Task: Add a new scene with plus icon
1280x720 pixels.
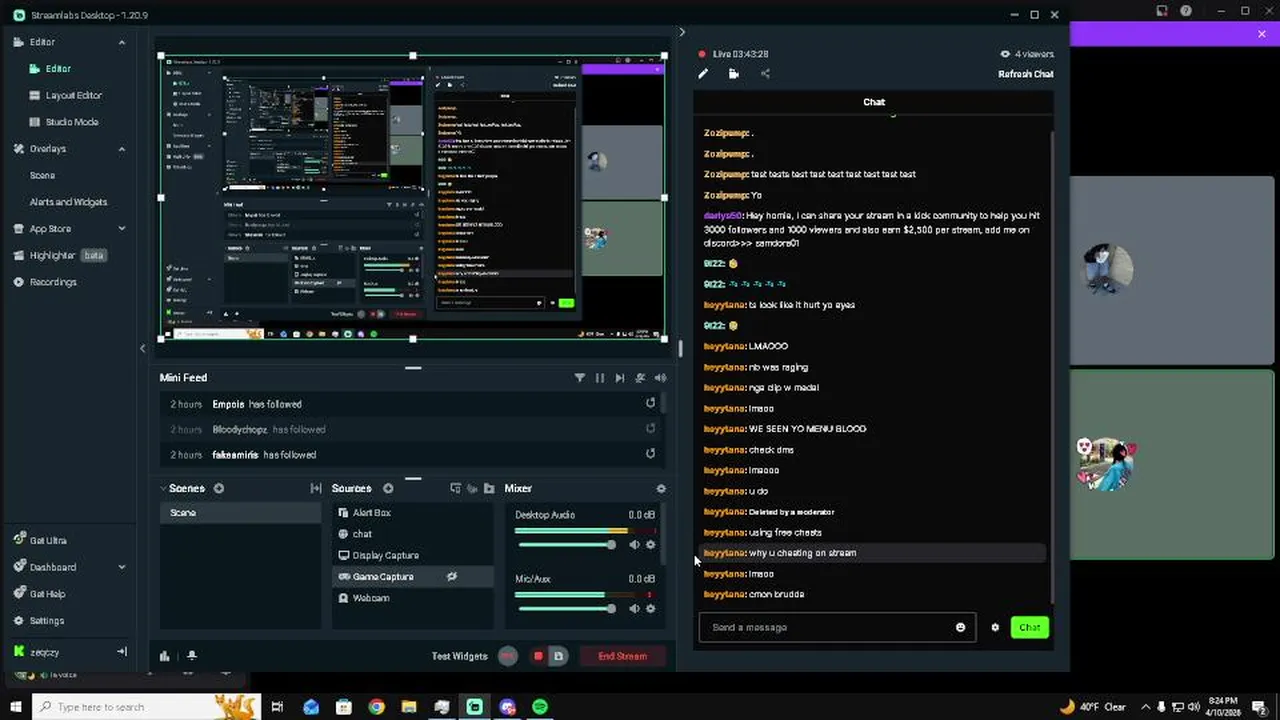Action: click(x=219, y=488)
